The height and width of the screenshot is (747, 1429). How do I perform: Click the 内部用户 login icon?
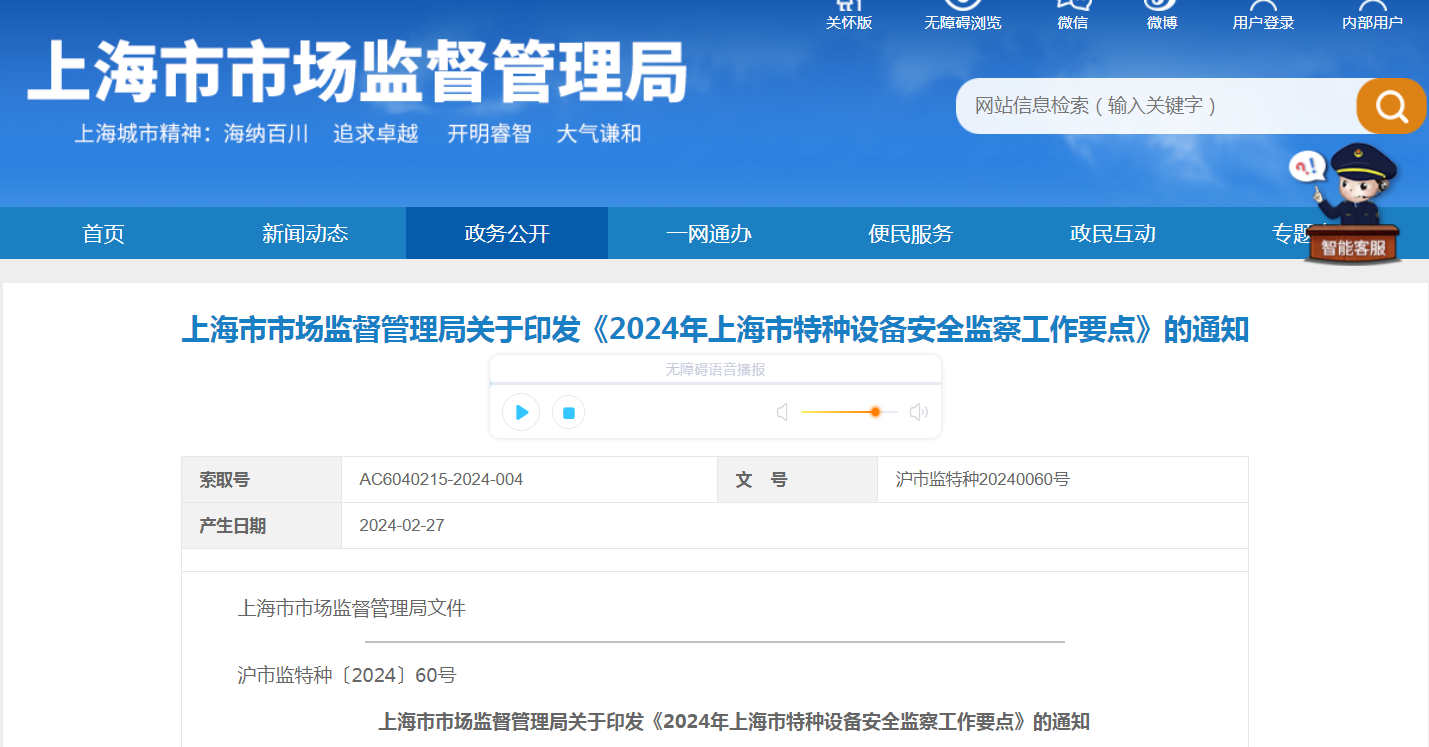[1372, 16]
